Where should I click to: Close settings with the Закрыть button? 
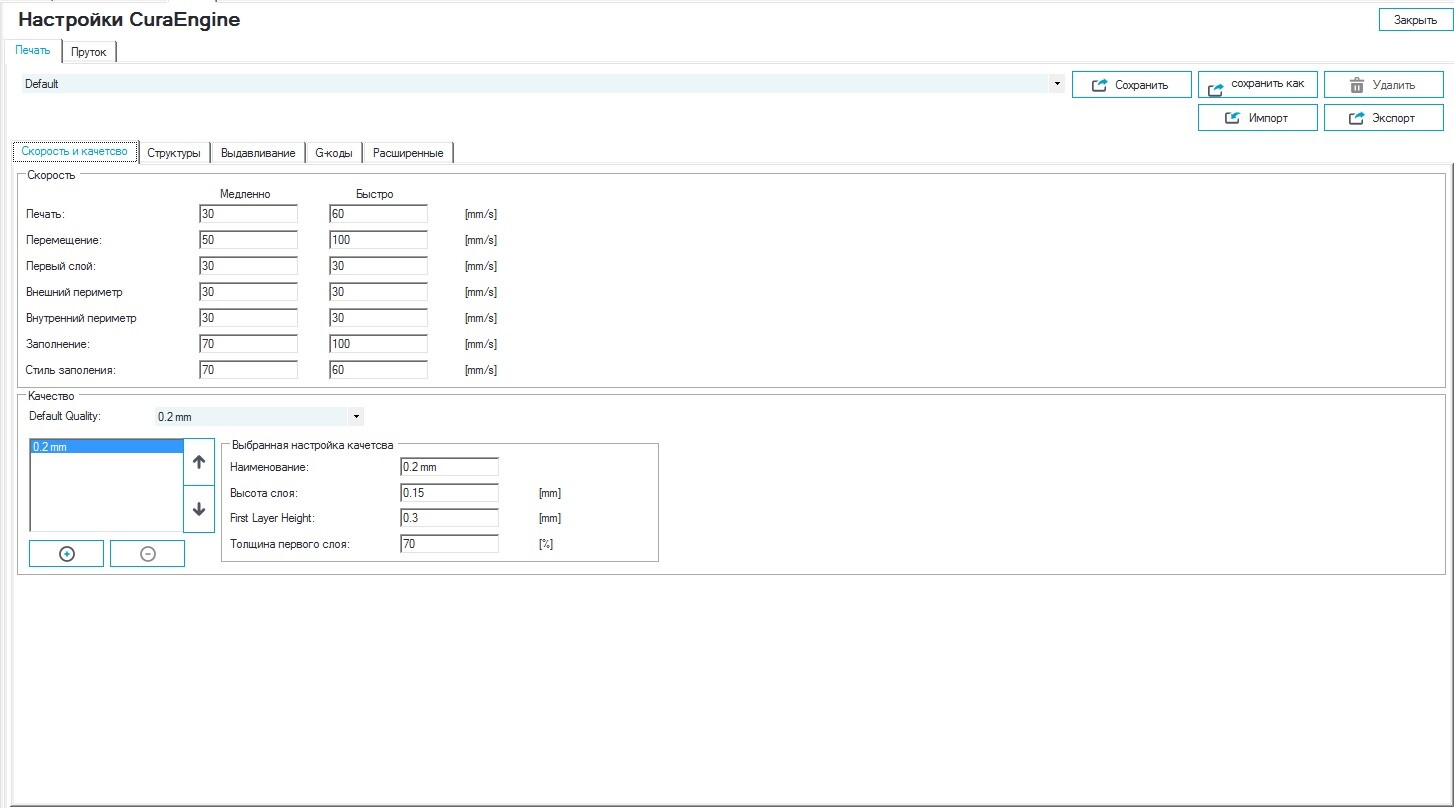[1415, 20]
